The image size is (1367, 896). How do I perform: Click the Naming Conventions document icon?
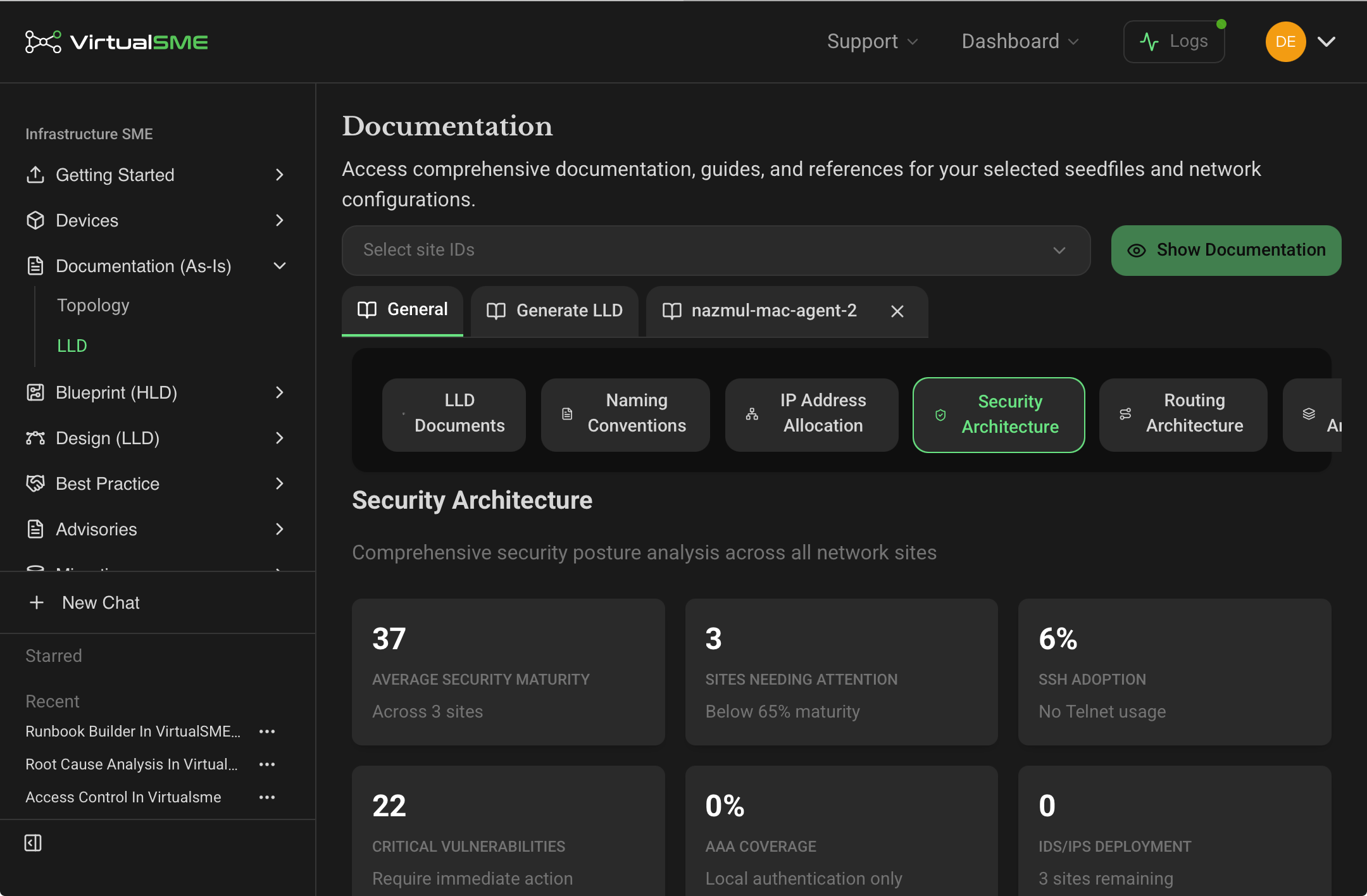tap(567, 414)
